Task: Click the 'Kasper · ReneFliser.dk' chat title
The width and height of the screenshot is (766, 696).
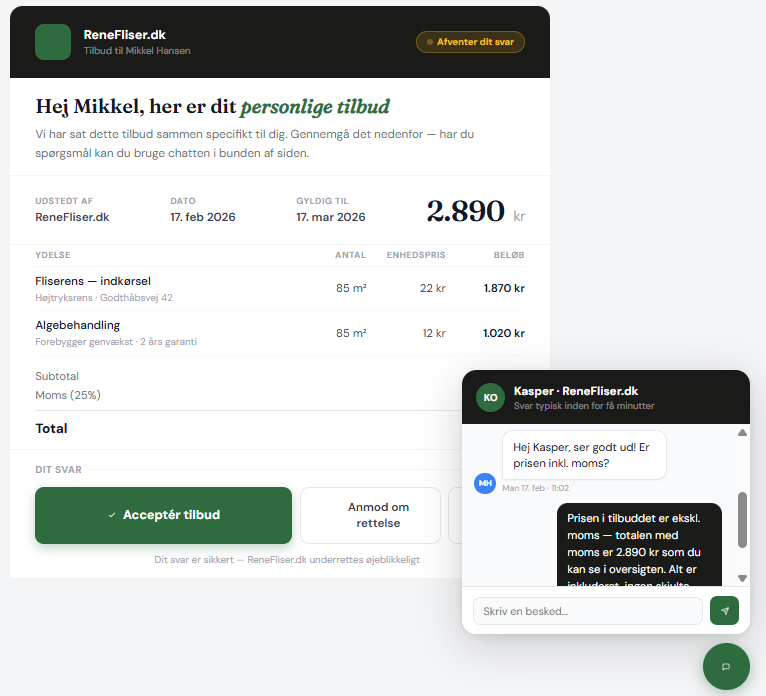Action: (575, 391)
